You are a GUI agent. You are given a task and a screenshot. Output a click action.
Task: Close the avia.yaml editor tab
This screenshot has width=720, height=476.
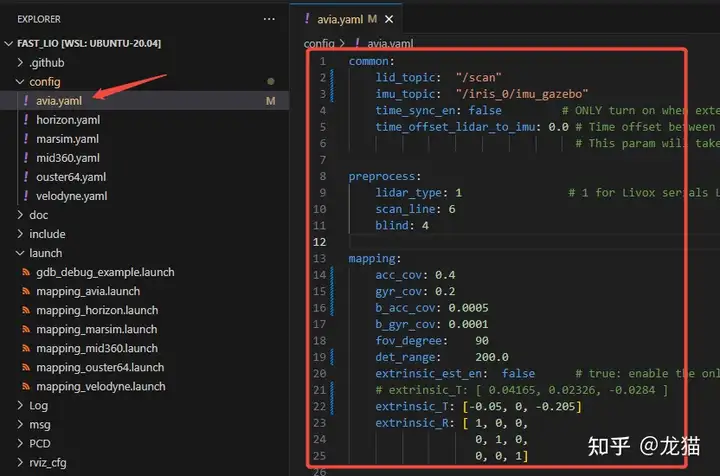[x=389, y=19]
